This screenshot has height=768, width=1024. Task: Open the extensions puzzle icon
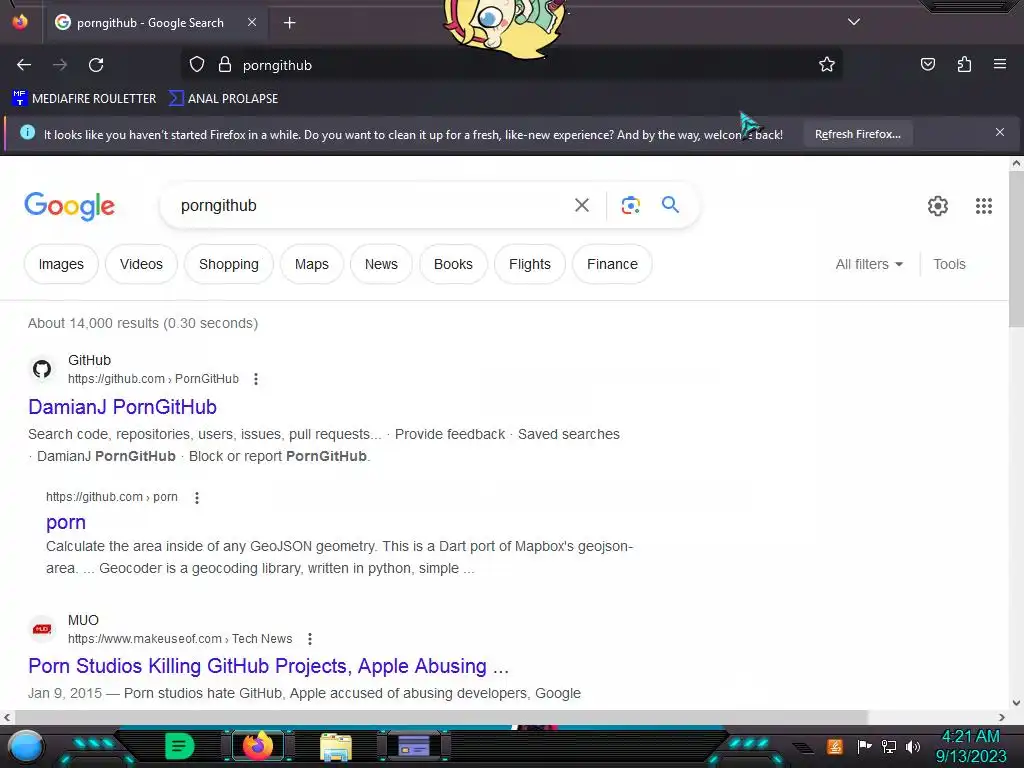964,64
